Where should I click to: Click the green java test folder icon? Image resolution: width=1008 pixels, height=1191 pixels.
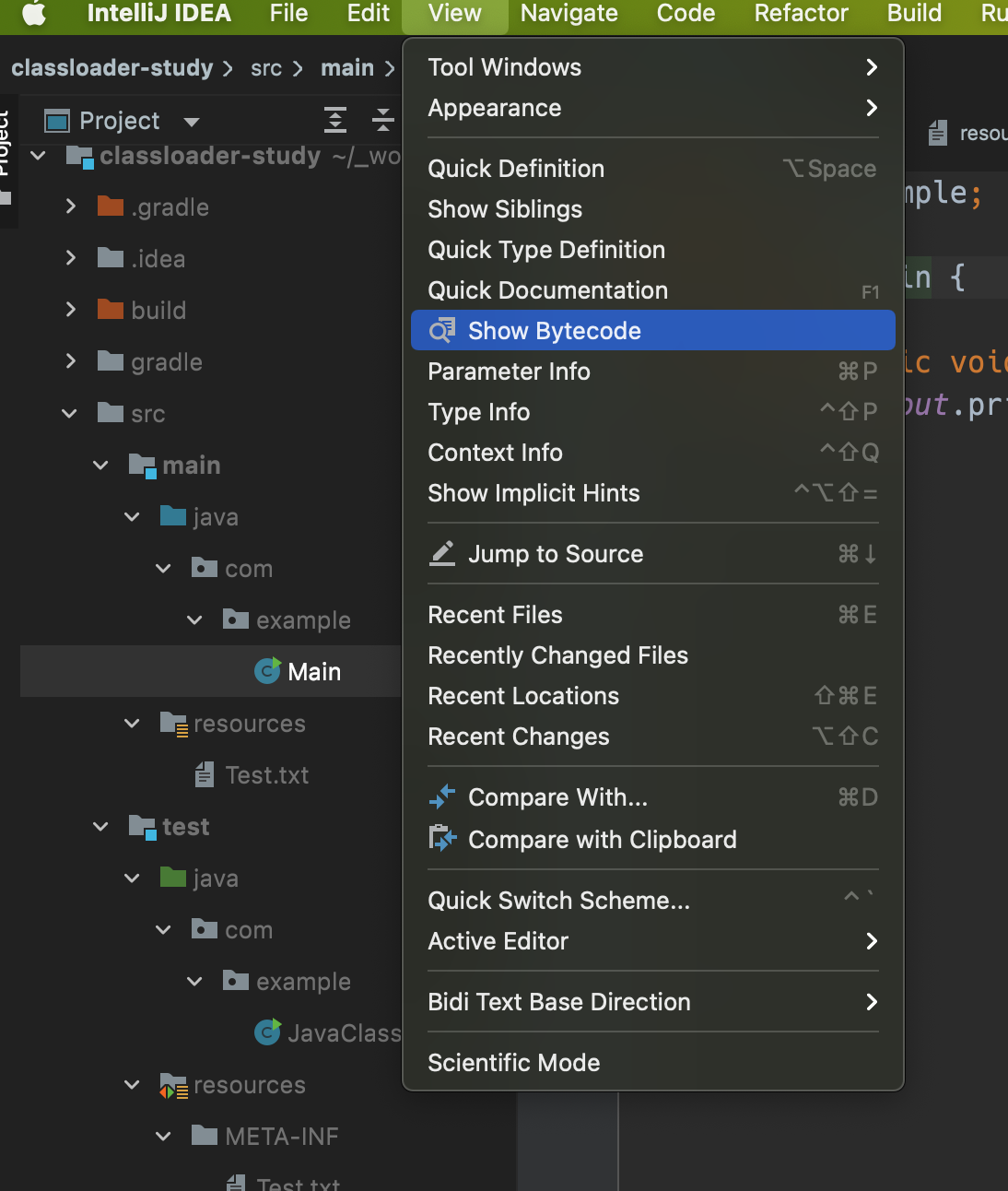173,877
